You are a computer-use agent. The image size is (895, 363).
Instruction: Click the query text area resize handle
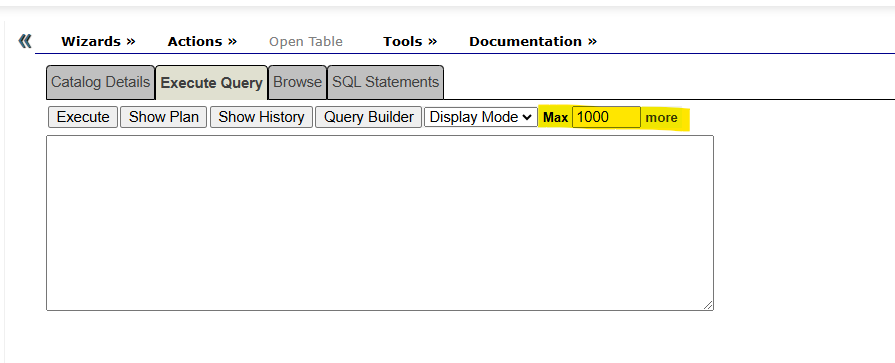(708, 305)
